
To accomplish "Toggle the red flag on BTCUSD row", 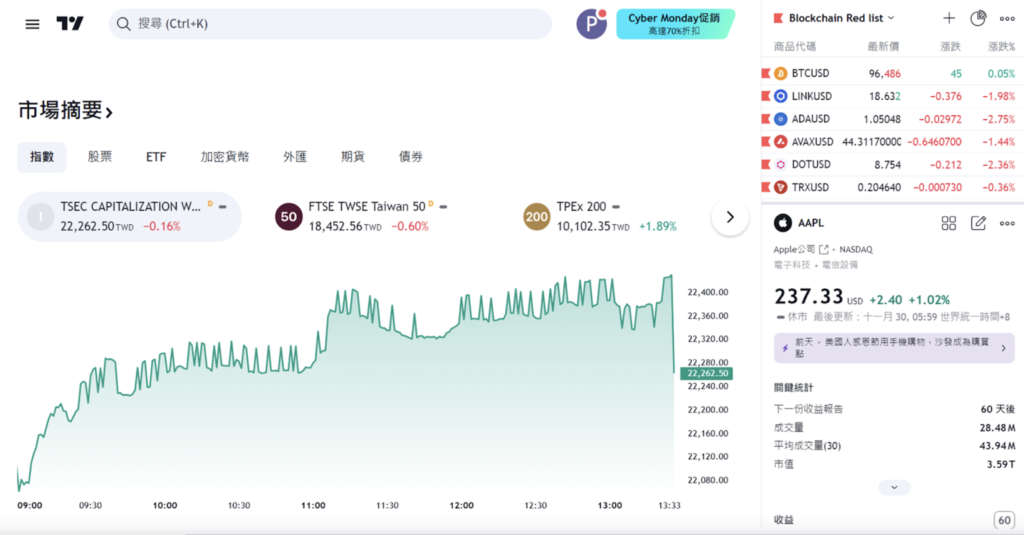I will 766,73.
